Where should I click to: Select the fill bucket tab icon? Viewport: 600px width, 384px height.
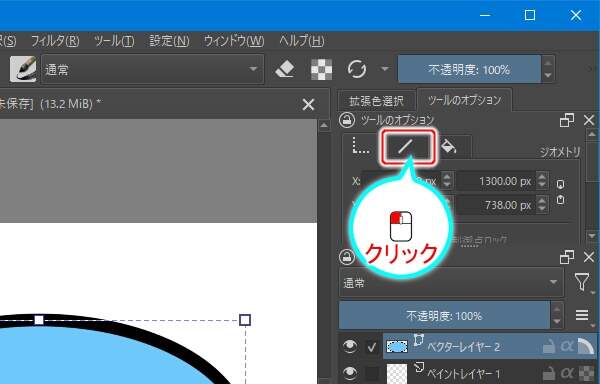(x=449, y=146)
